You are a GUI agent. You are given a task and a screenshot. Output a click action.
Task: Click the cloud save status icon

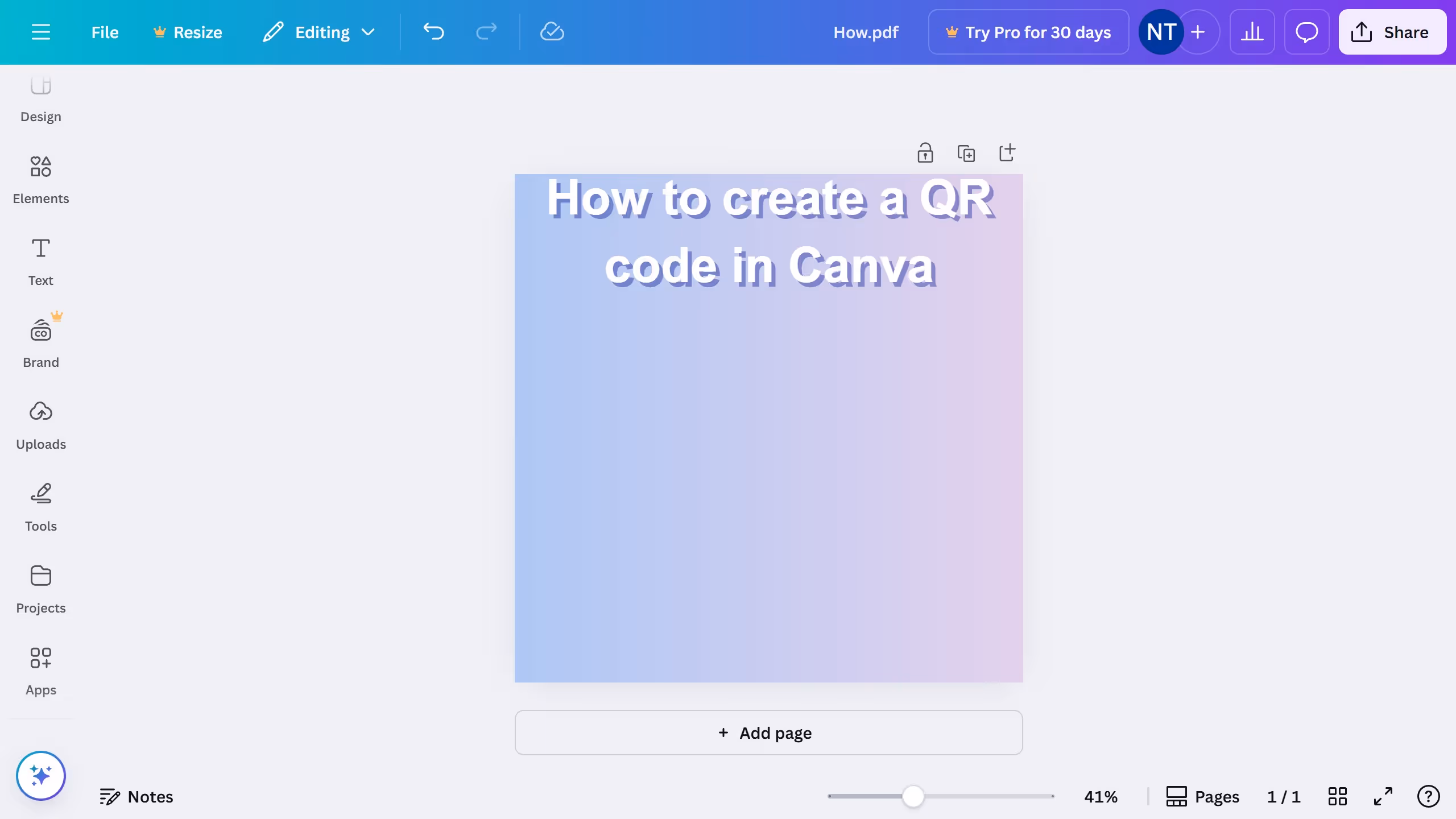click(552, 32)
